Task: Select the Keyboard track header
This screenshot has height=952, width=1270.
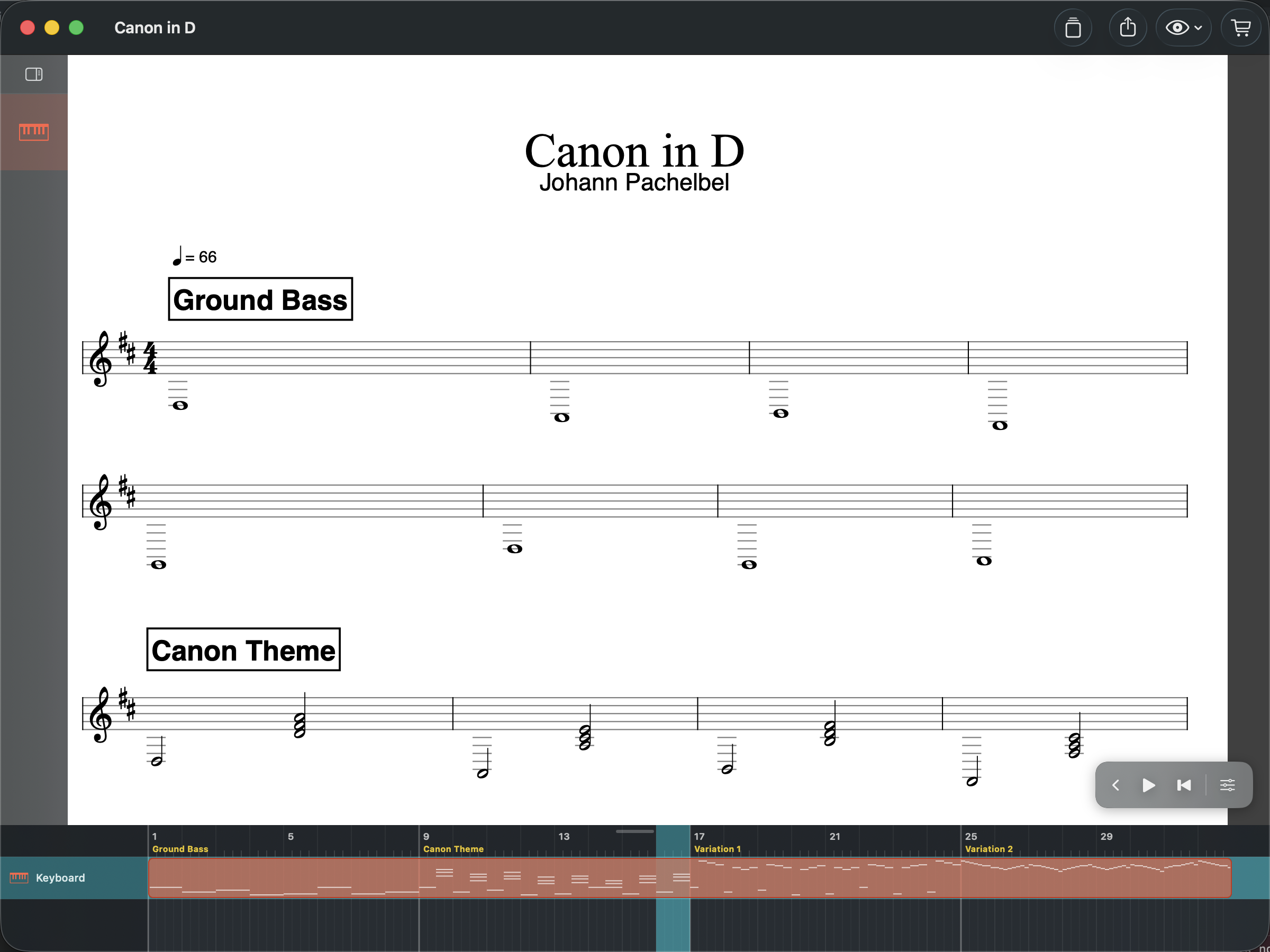Action: click(x=60, y=877)
